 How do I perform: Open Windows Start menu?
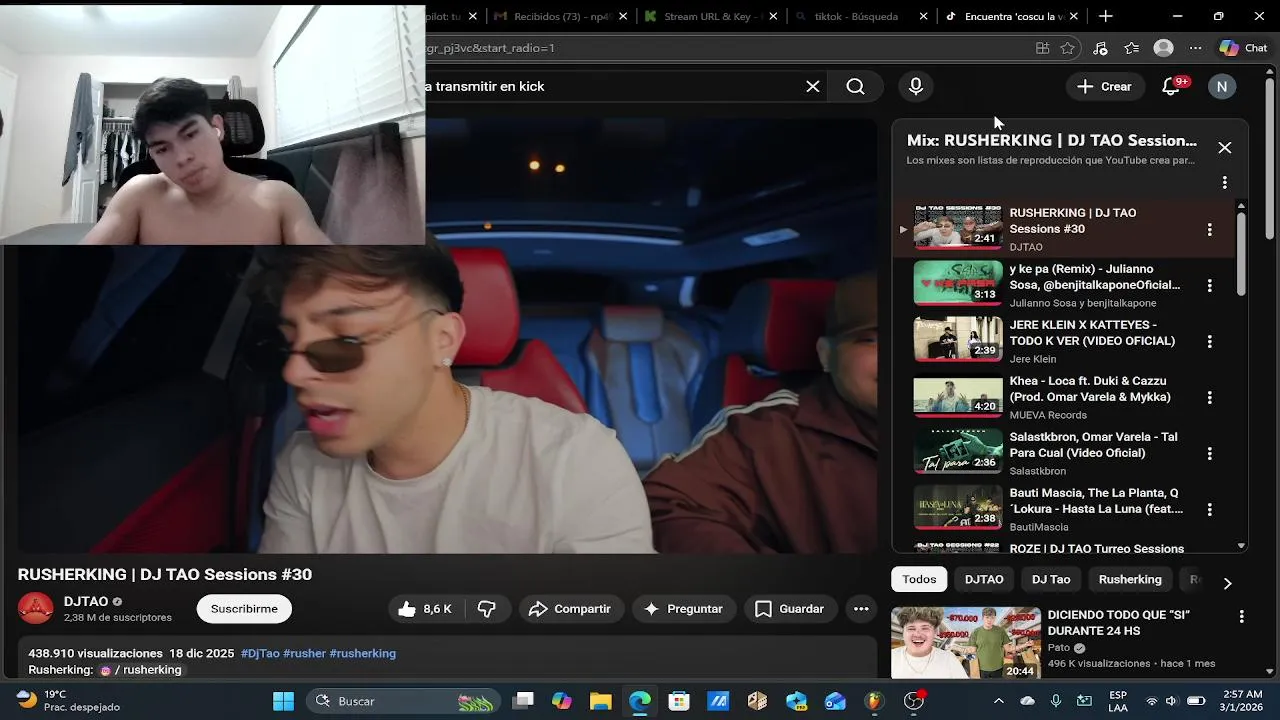click(284, 701)
